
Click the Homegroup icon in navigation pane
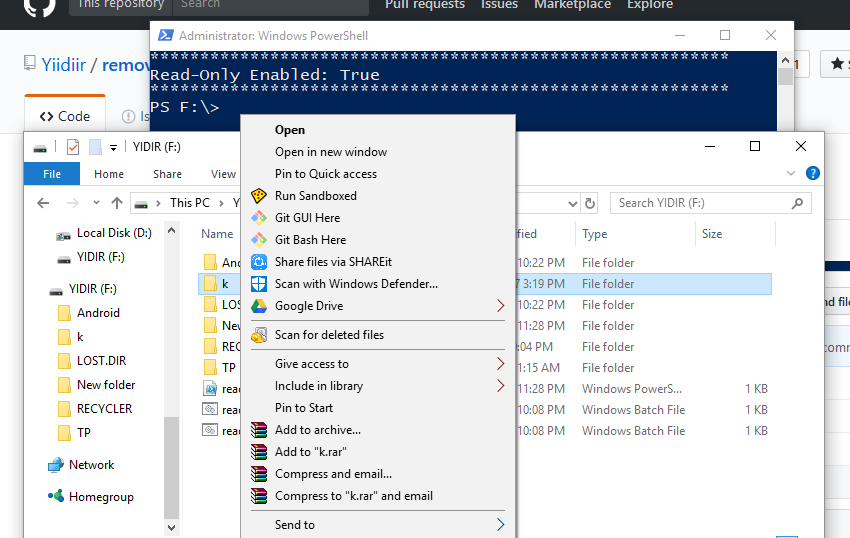(x=55, y=496)
